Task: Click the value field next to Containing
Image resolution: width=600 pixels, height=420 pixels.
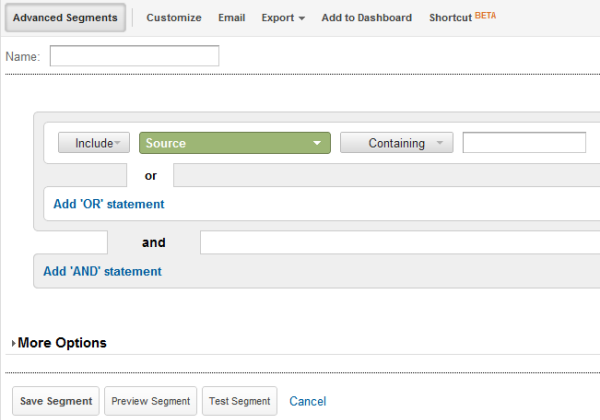Action: (523, 143)
